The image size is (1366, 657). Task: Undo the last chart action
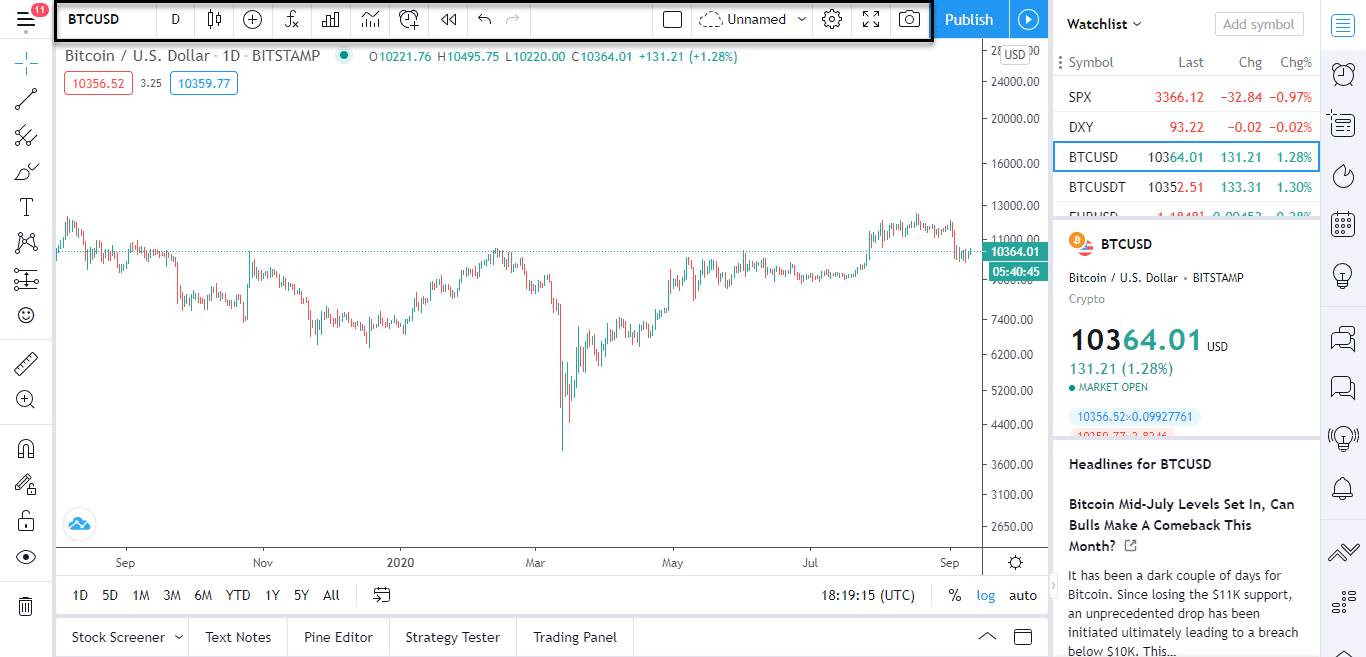point(485,19)
